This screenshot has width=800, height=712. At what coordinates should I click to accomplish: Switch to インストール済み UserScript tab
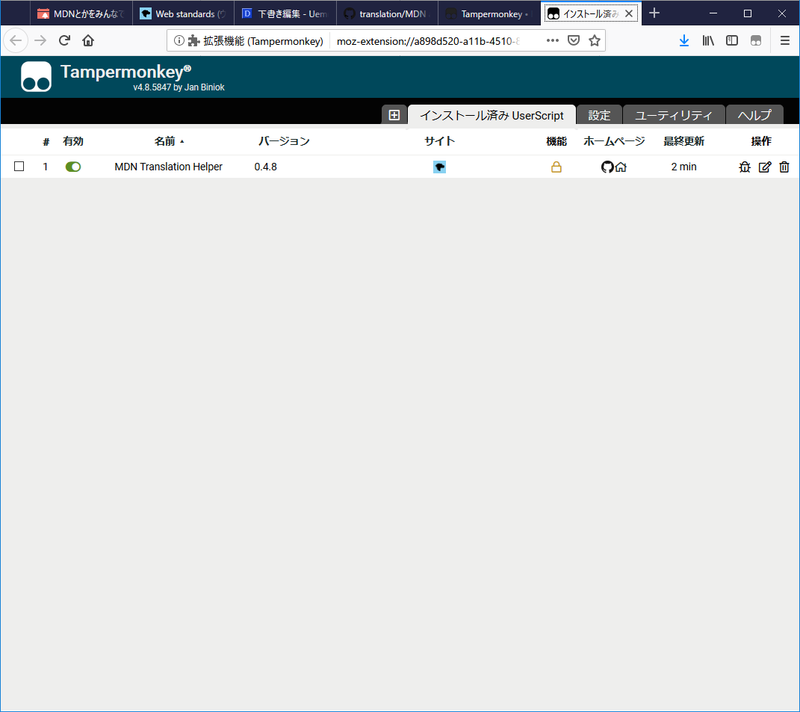point(492,115)
